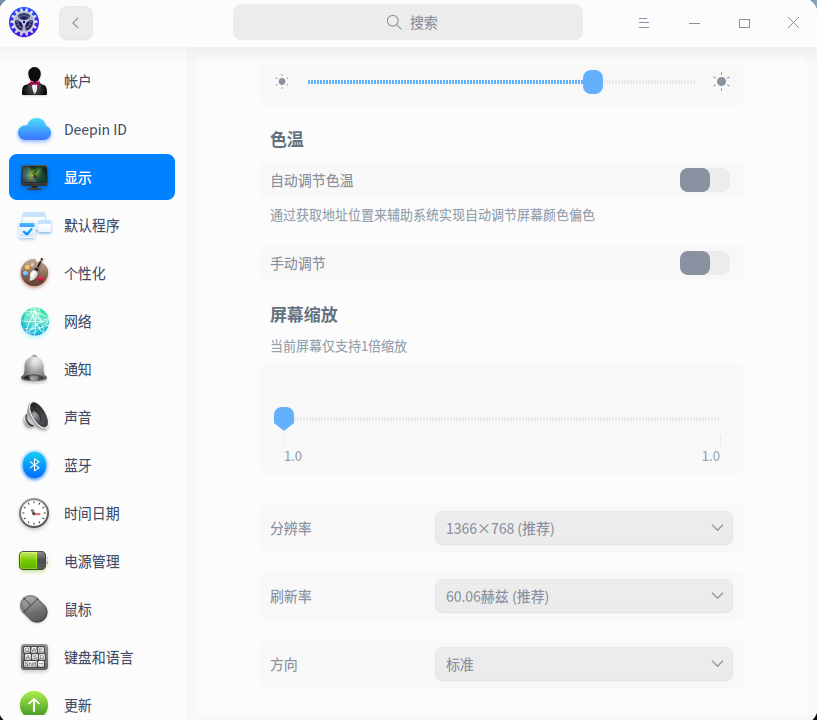Click the 显示 label in sidebar
This screenshot has width=817, height=720.
pos(78,178)
